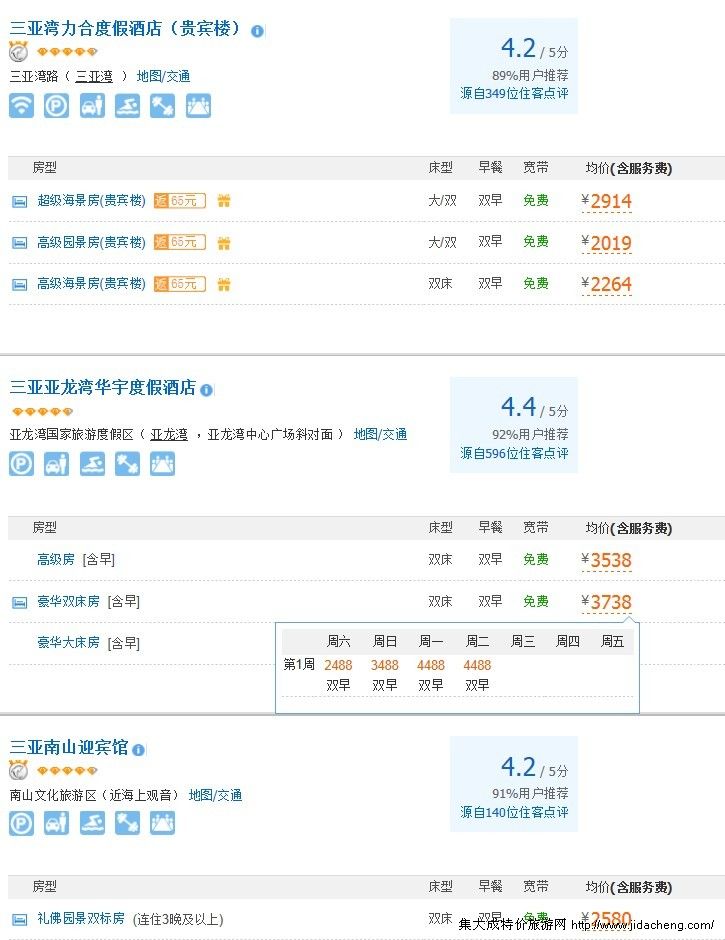Click the airport pickup car icon of first hotel
The height and width of the screenshot is (940, 725).
coord(92,105)
